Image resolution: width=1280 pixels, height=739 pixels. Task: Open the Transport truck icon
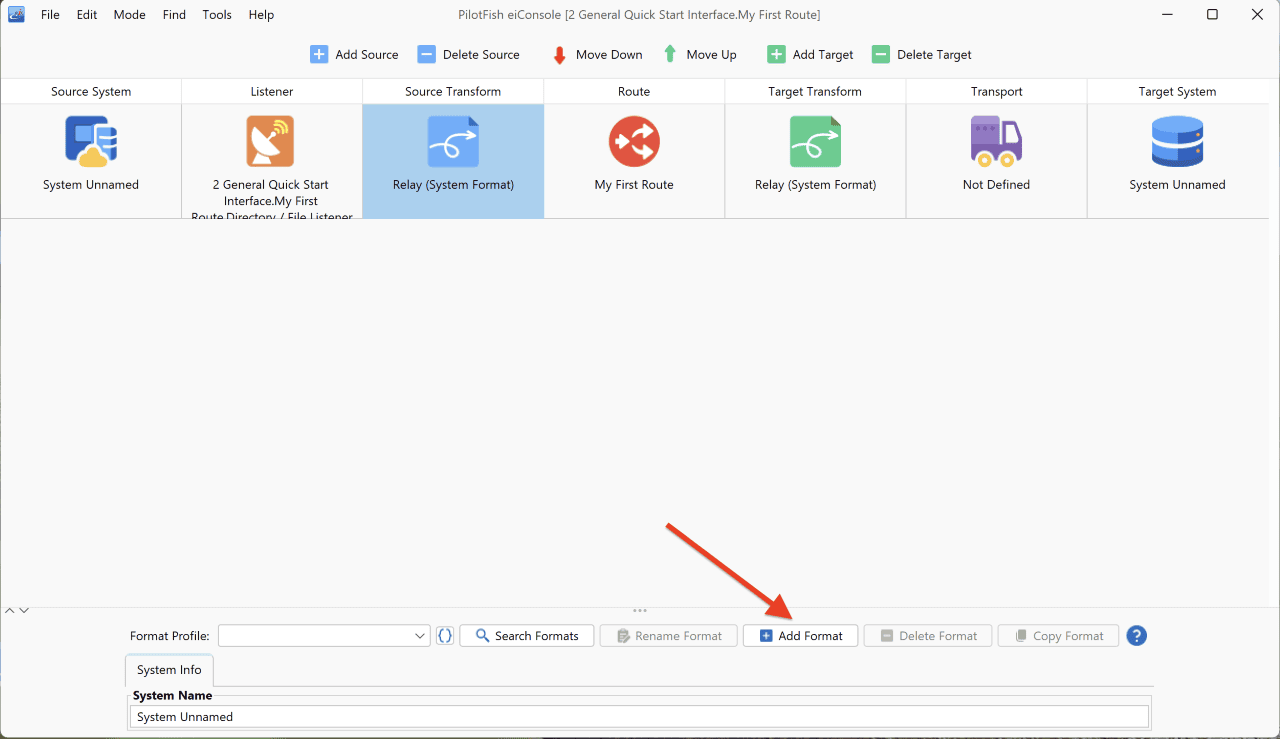pyautogui.click(x=996, y=141)
